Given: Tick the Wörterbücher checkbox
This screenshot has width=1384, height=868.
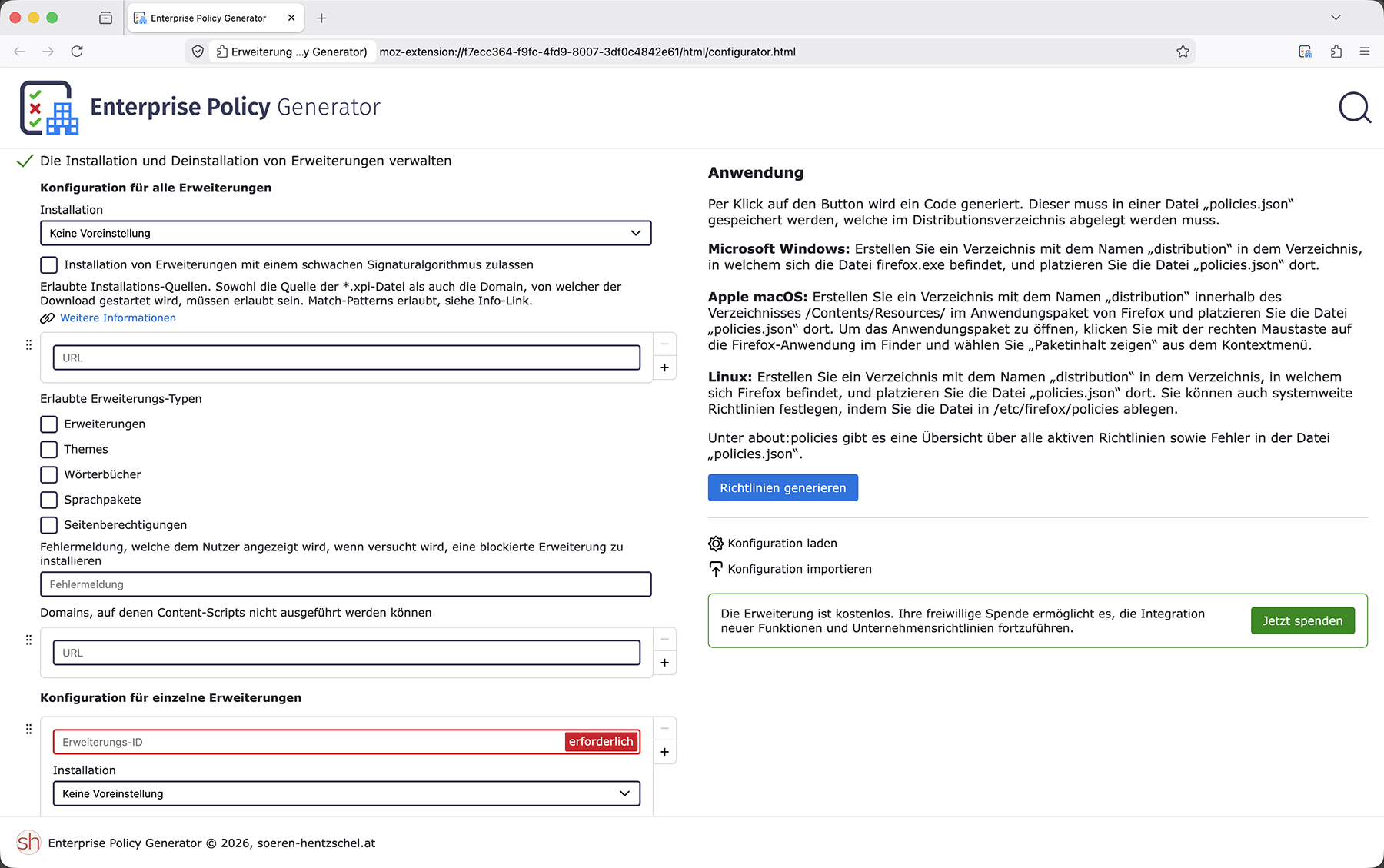Looking at the screenshot, I should pos(49,474).
